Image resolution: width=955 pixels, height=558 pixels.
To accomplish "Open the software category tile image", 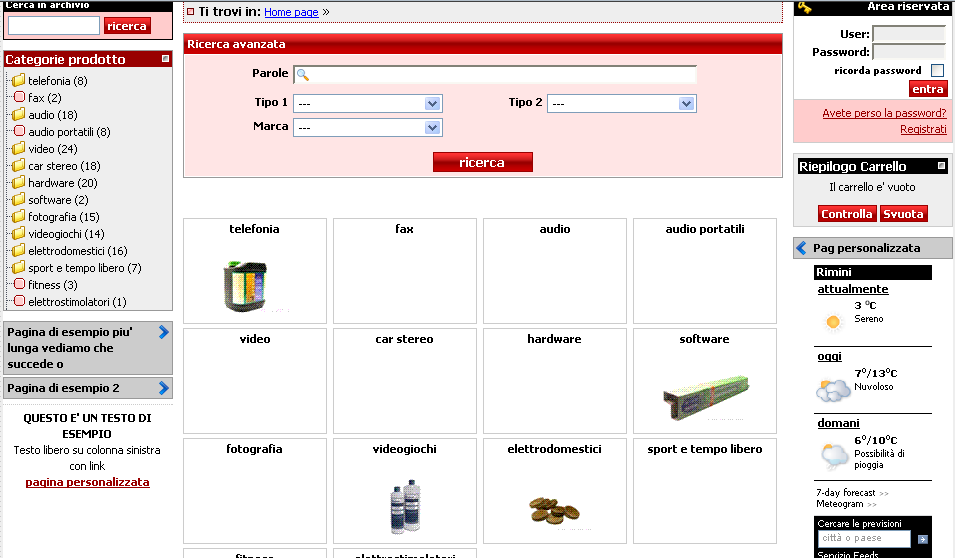I will [705, 397].
